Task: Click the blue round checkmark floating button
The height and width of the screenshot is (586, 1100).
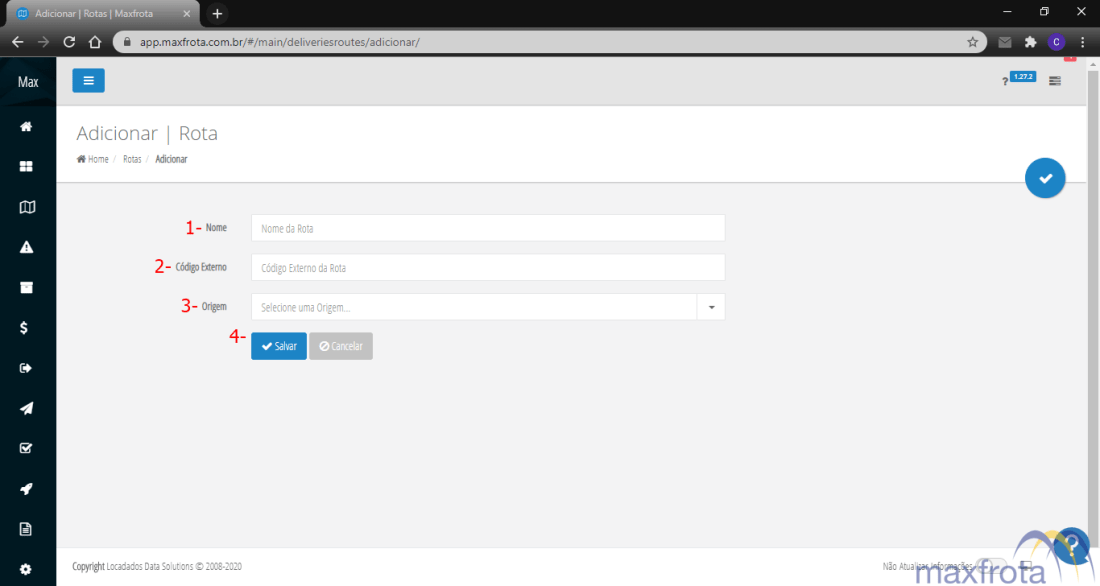Action: coord(1045,178)
